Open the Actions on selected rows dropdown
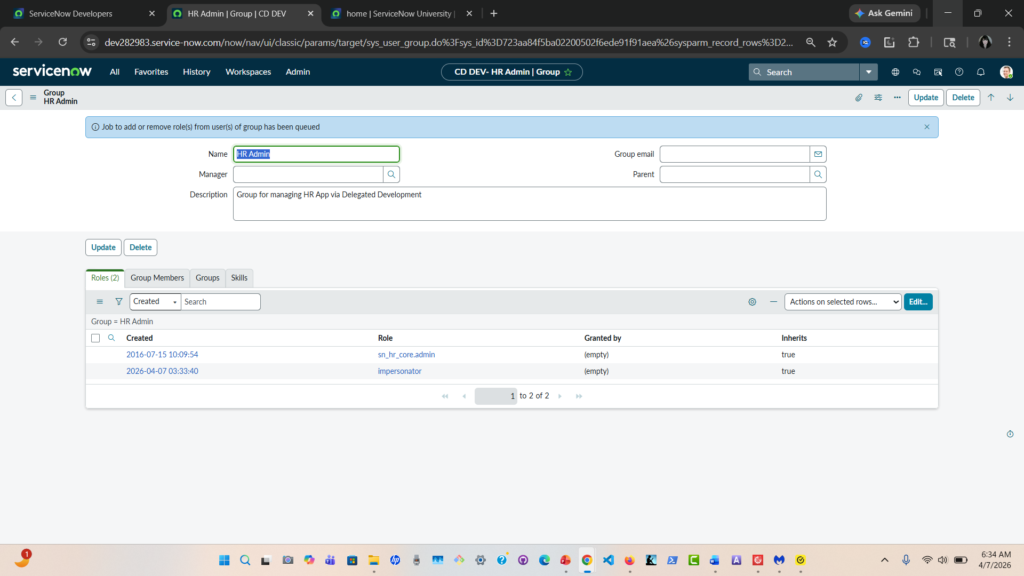 click(x=842, y=301)
